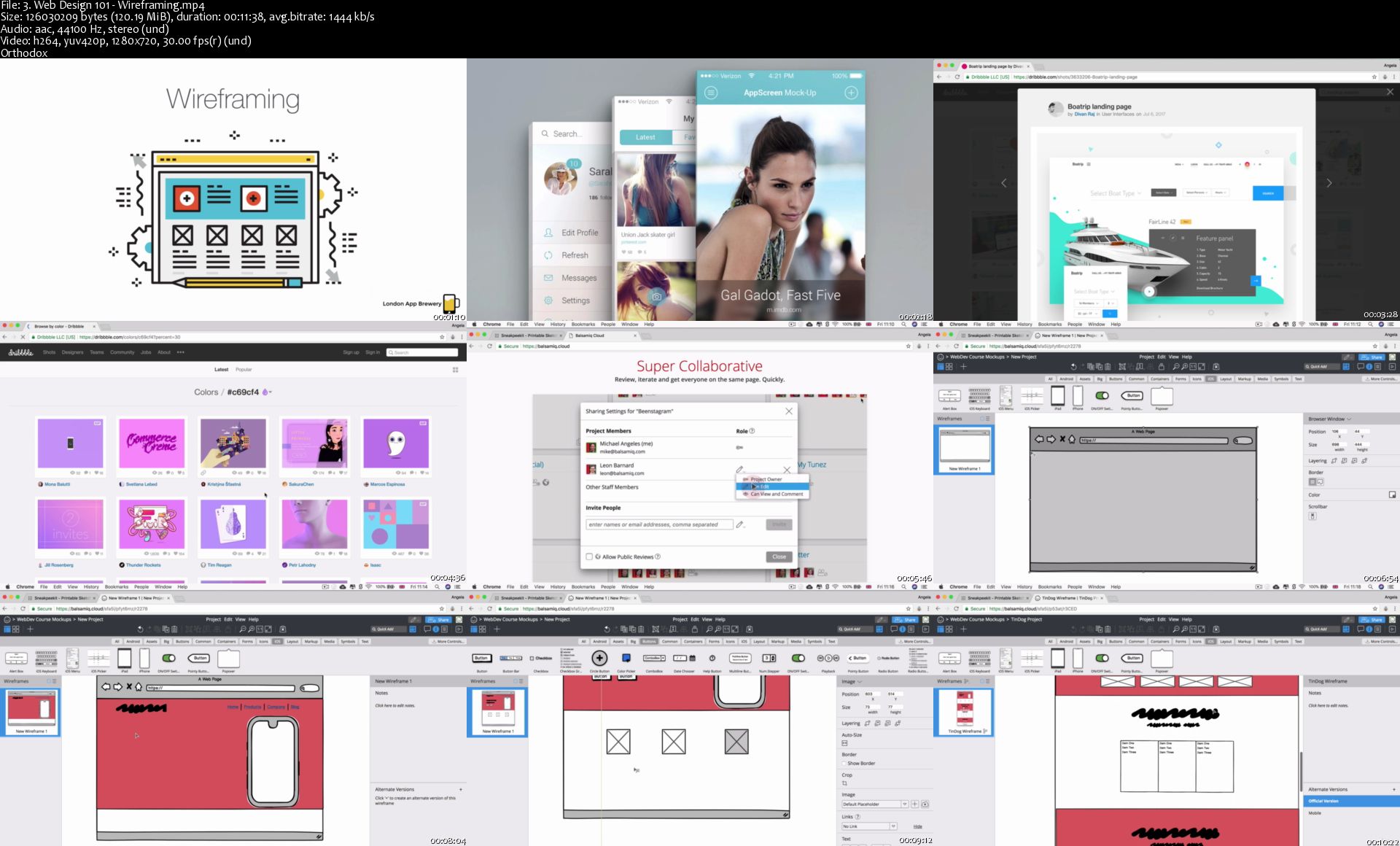The image size is (1400, 846).
Task: Click the Color swatch in the 00:06:54 properties panel
Action: tap(1392, 494)
